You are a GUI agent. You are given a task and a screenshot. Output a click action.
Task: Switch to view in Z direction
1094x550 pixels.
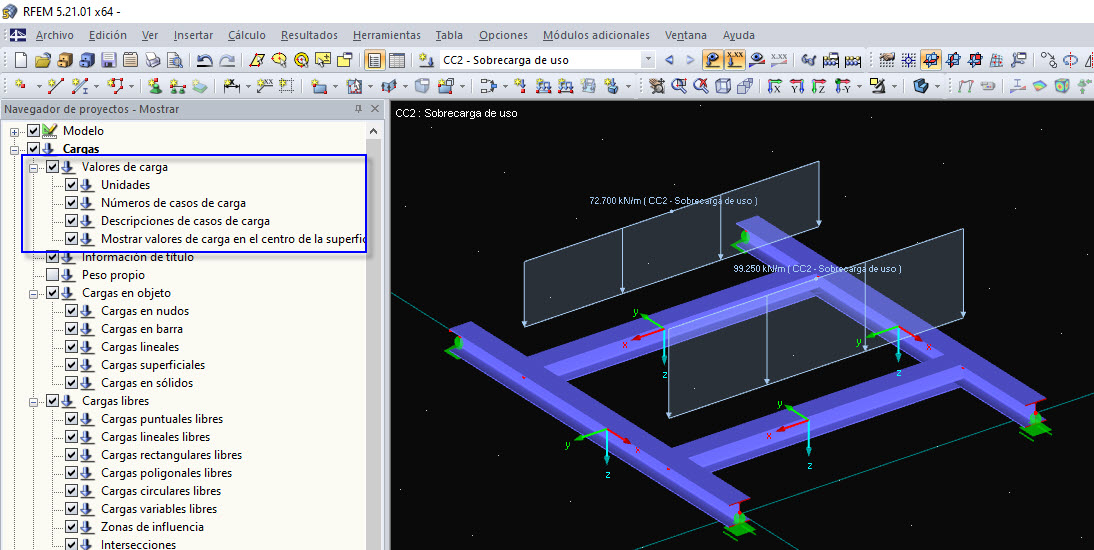click(x=819, y=86)
